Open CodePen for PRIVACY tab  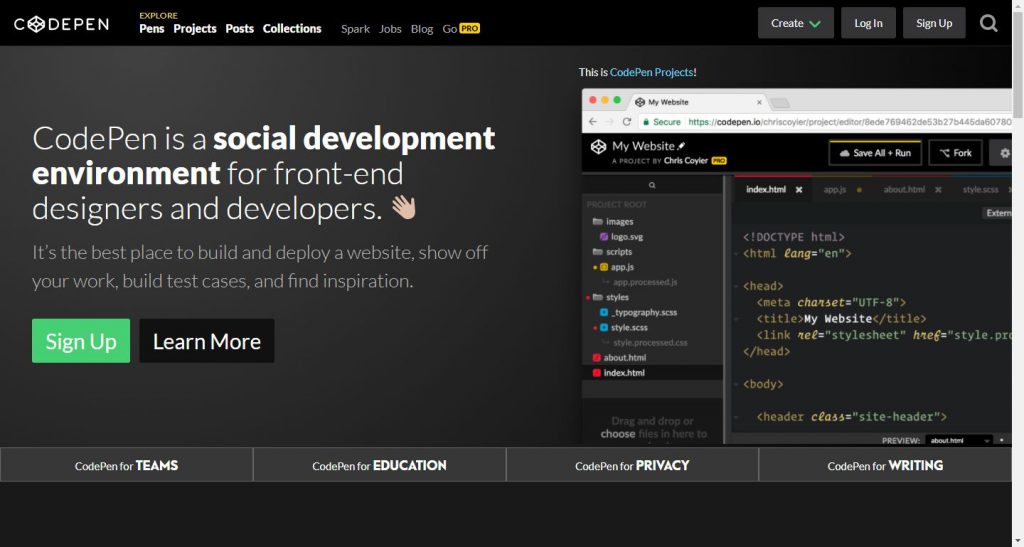632,465
